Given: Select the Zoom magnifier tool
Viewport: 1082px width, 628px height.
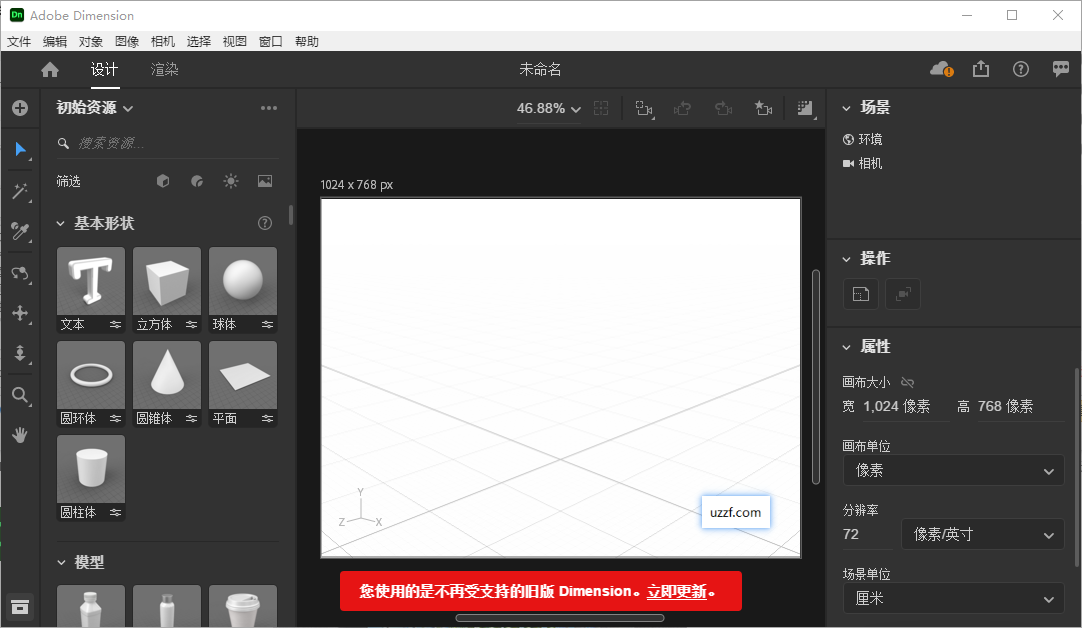Looking at the screenshot, I should [x=20, y=394].
